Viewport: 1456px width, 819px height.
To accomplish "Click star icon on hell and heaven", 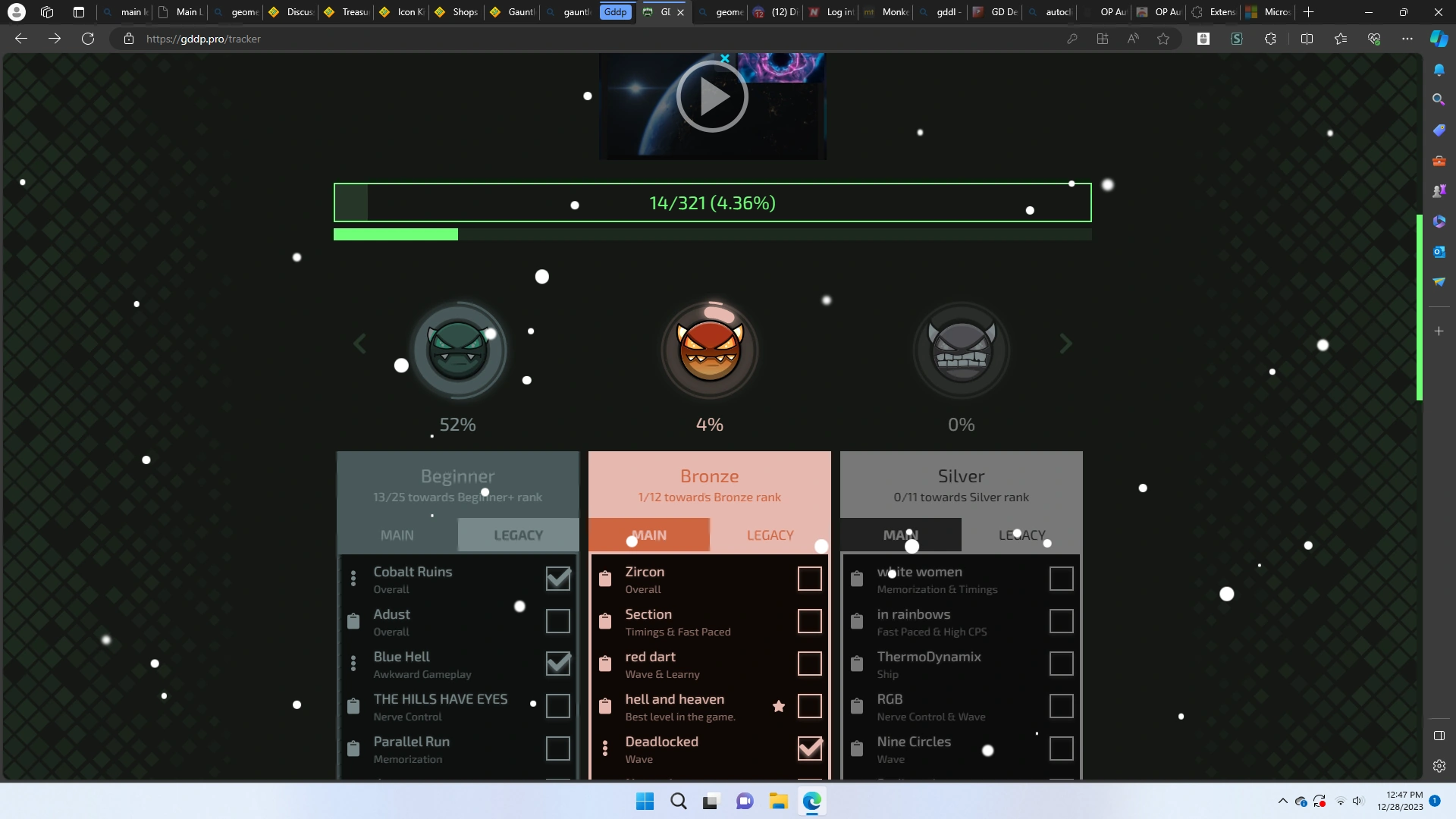I will (778, 706).
